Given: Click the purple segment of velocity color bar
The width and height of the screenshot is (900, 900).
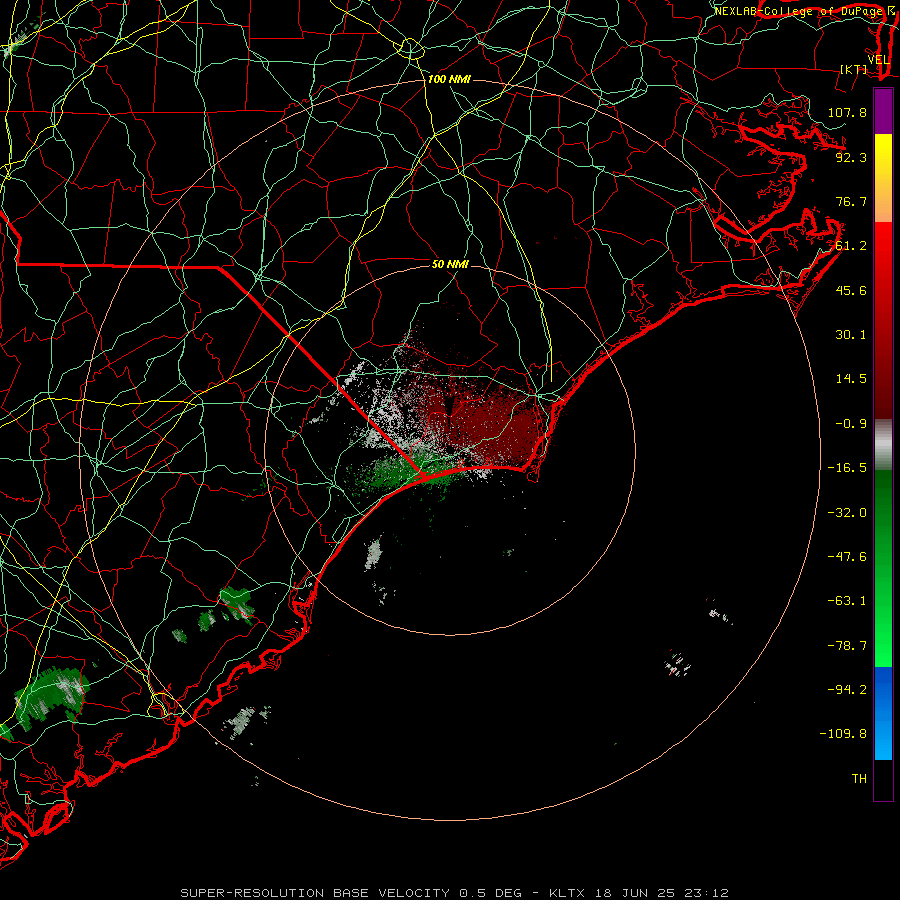Looking at the screenshot, I should point(883,111).
